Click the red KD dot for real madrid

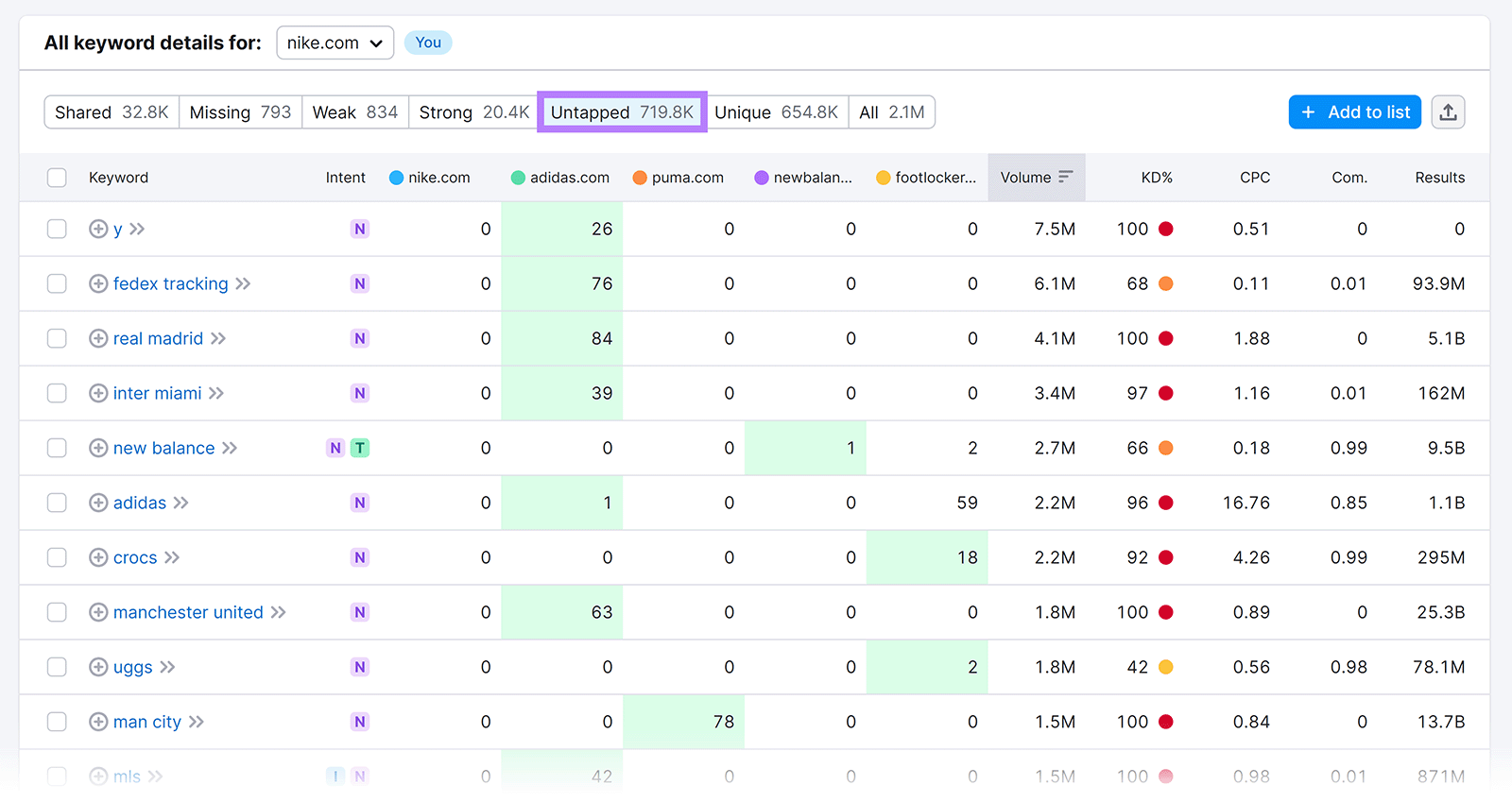pyautogui.click(x=1166, y=338)
